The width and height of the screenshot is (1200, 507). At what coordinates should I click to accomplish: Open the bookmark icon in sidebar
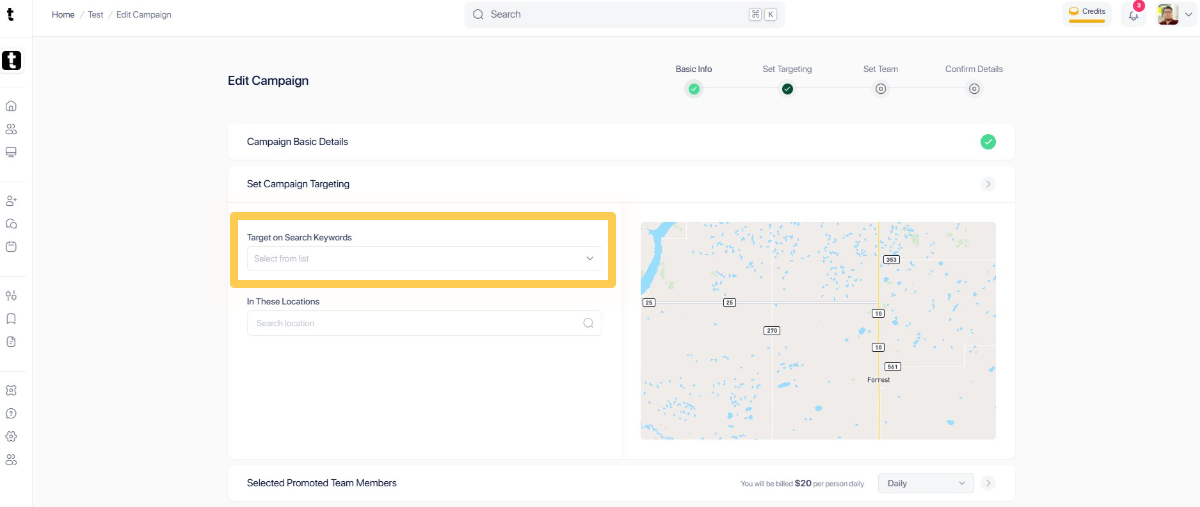click(11, 319)
